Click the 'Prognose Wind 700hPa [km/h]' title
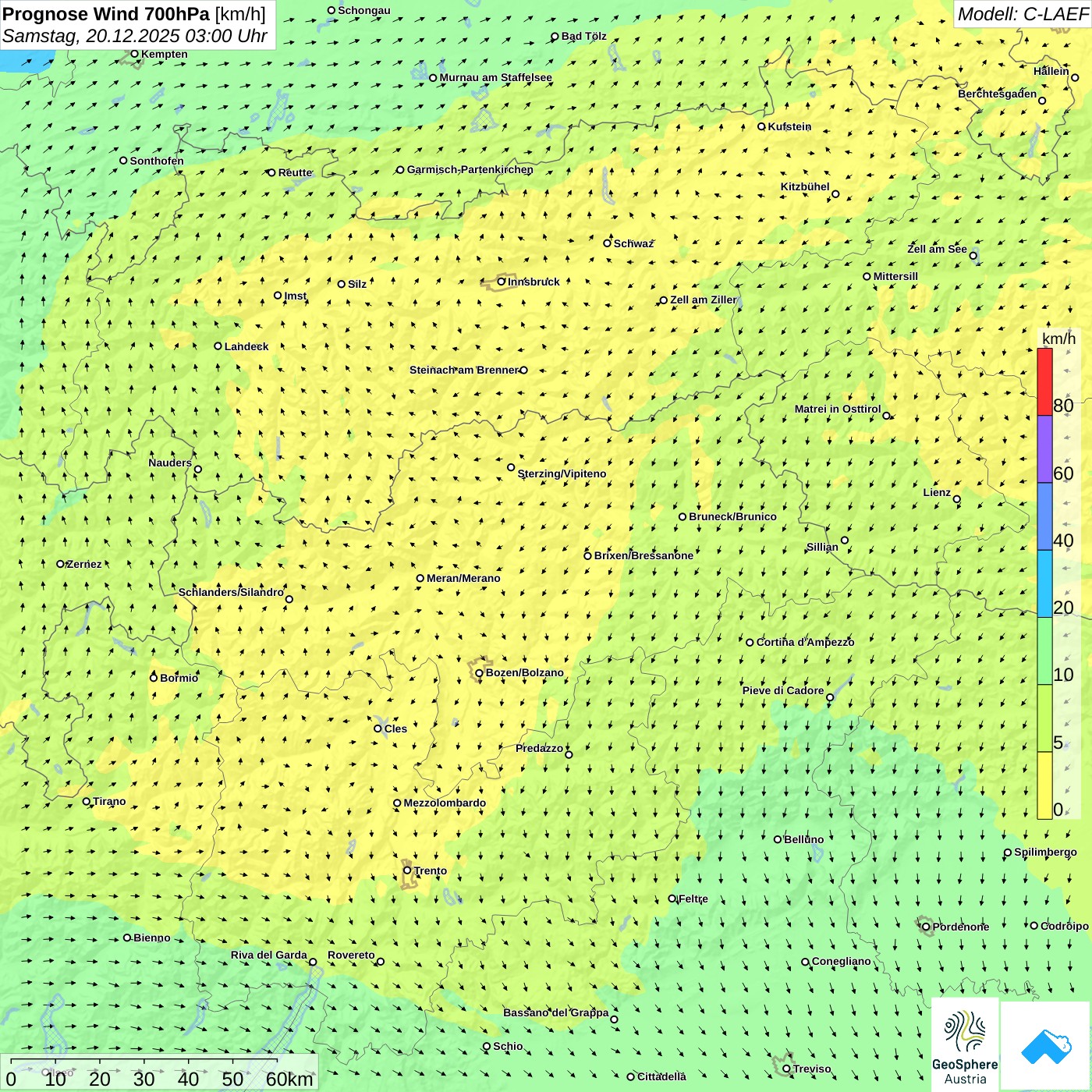This screenshot has width=1092, height=1092. [x=134, y=14]
